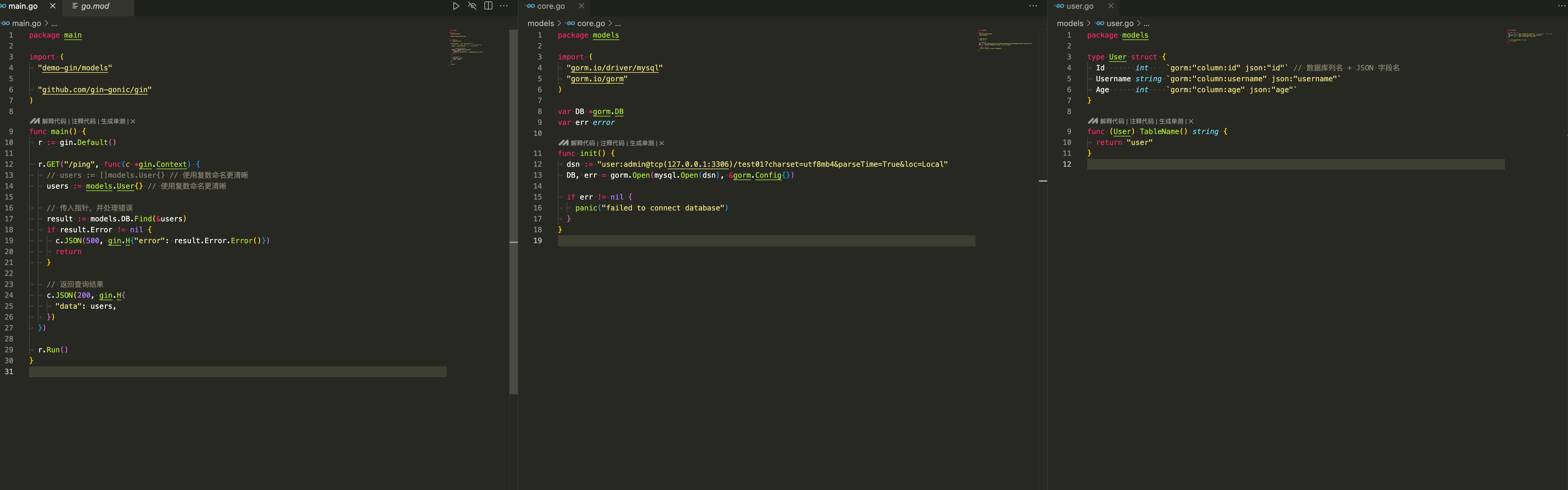Expand the main.go breadcrumb ellipsis
The width and height of the screenshot is (1568, 490).
point(54,24)
